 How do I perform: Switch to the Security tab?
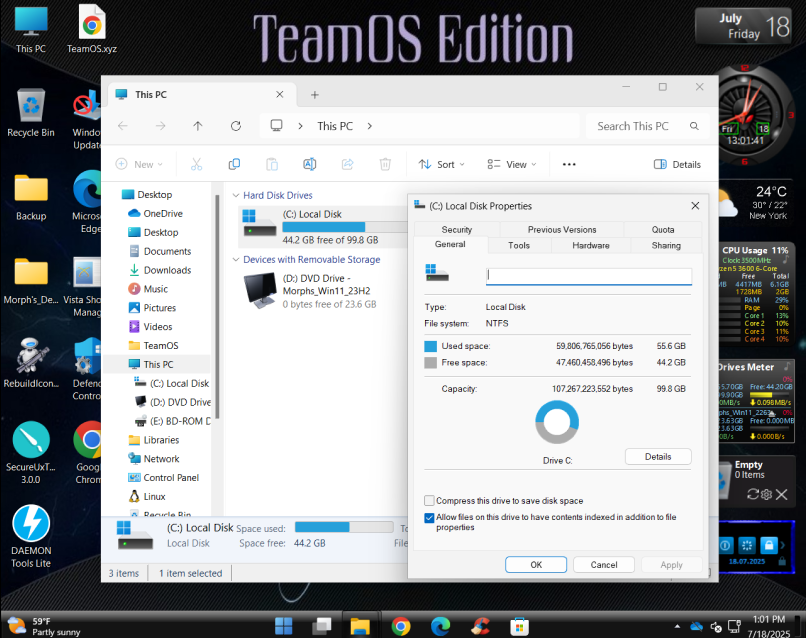pos(456,229)
